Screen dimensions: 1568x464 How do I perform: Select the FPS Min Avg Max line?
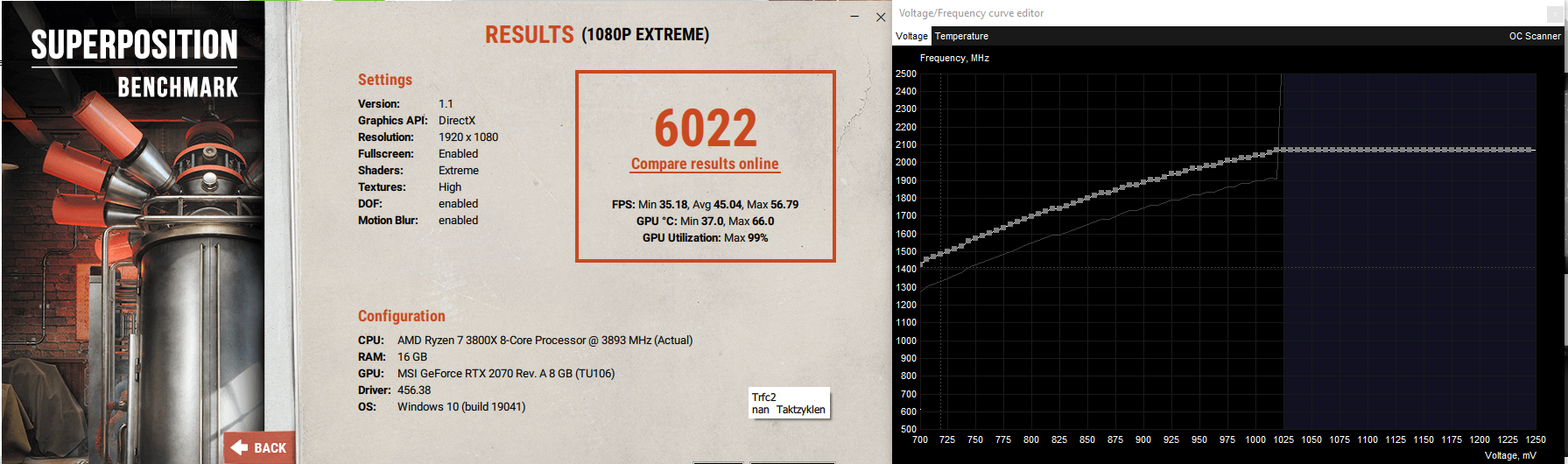[x=705, y=204]
